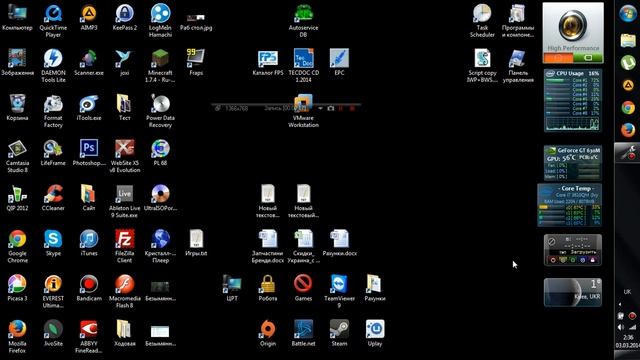This screenshot has height=360, width=640.
Task: Launch Ableton Live 9 Suite.exe
Action: [x=124, y=201]
